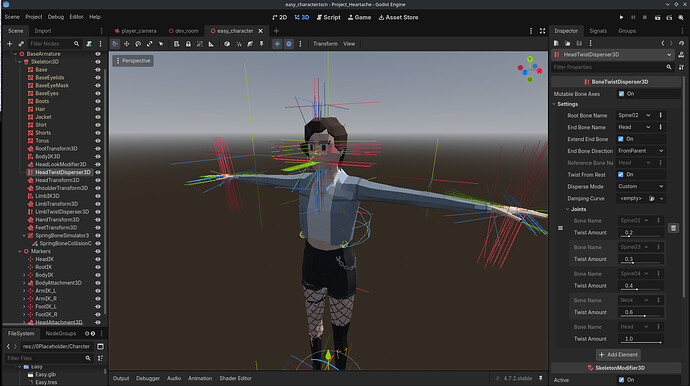Toggle the preview environment icon
The width and height of the screenshot is (690, 386).
click(289, 44)
